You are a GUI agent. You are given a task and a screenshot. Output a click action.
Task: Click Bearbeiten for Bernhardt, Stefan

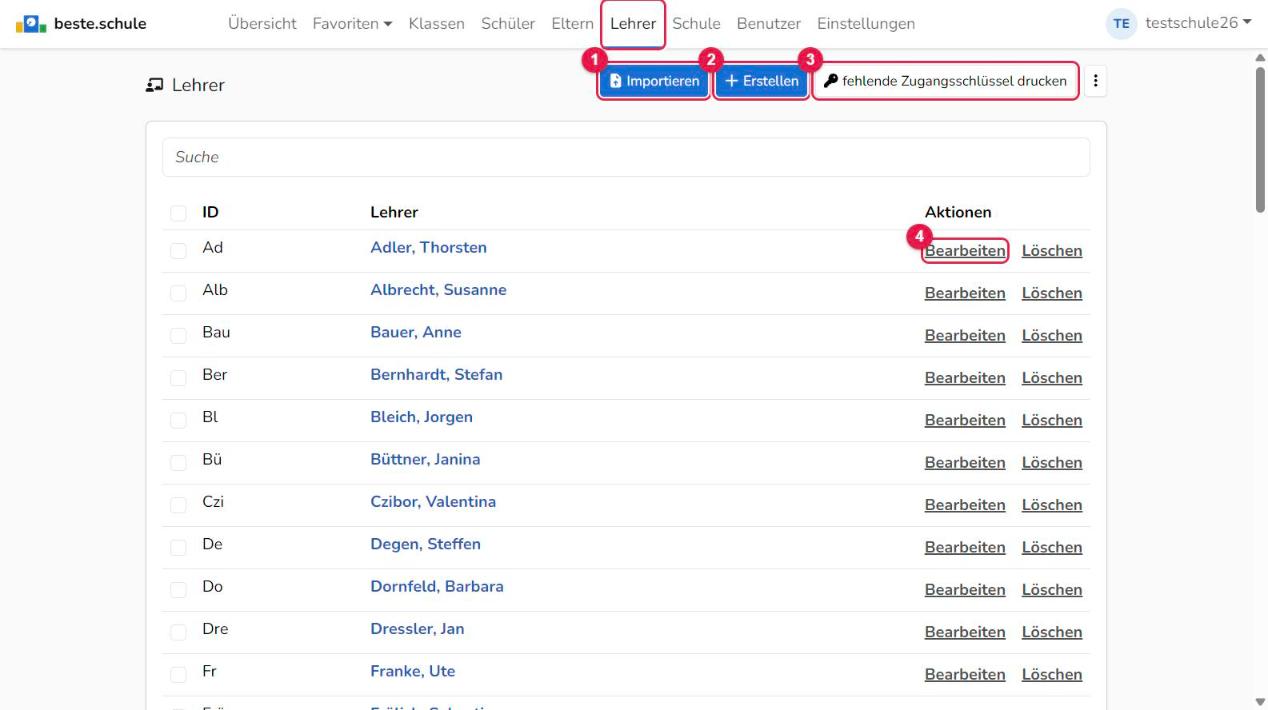965,378
